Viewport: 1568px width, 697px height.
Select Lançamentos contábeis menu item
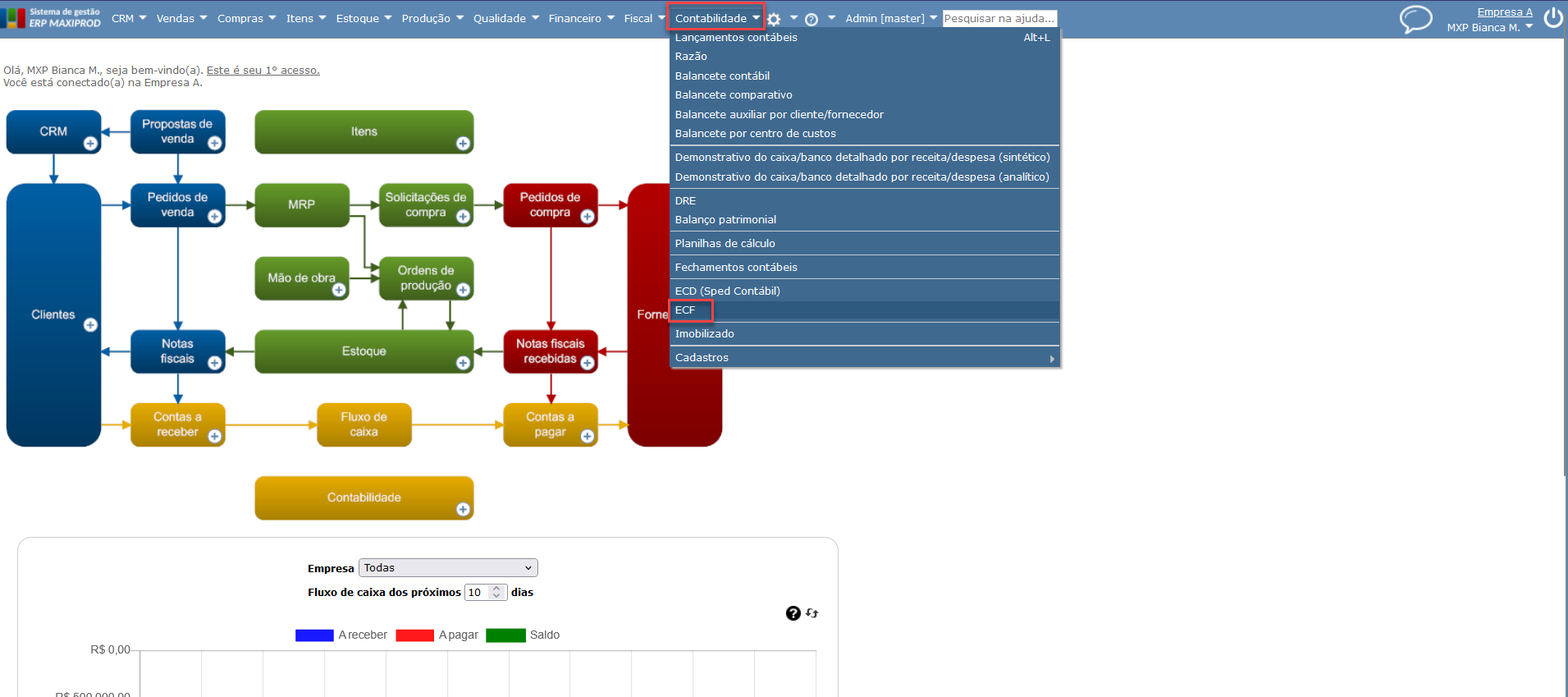[865, 38]
